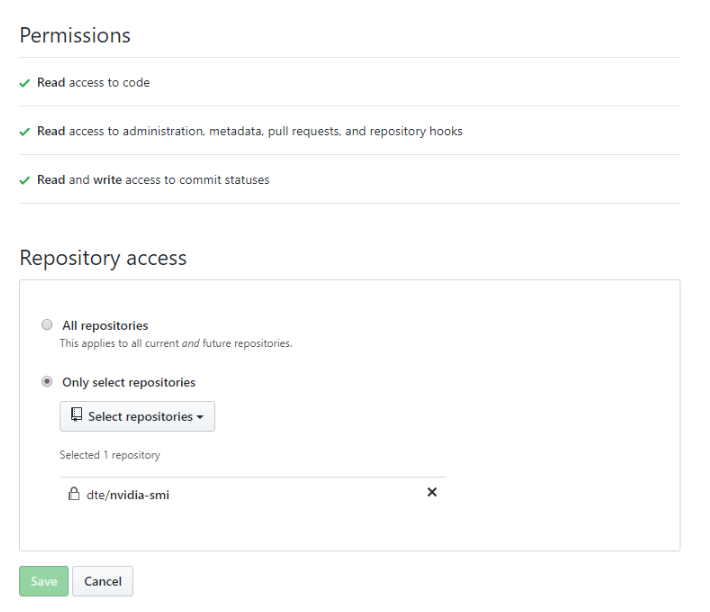Click the dte/nvidia-smi repository name
Viewport: 710px width, 612px height.
(x=128, y=495)
